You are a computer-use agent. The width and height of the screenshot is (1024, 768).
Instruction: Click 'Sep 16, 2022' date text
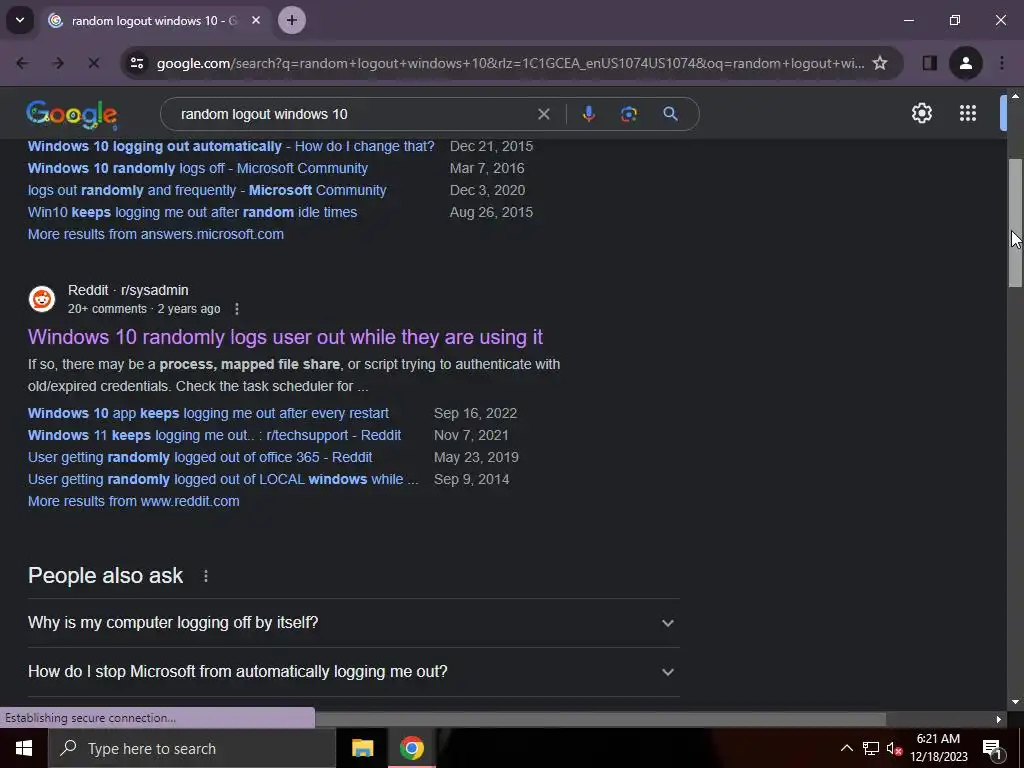click(475, 413)
